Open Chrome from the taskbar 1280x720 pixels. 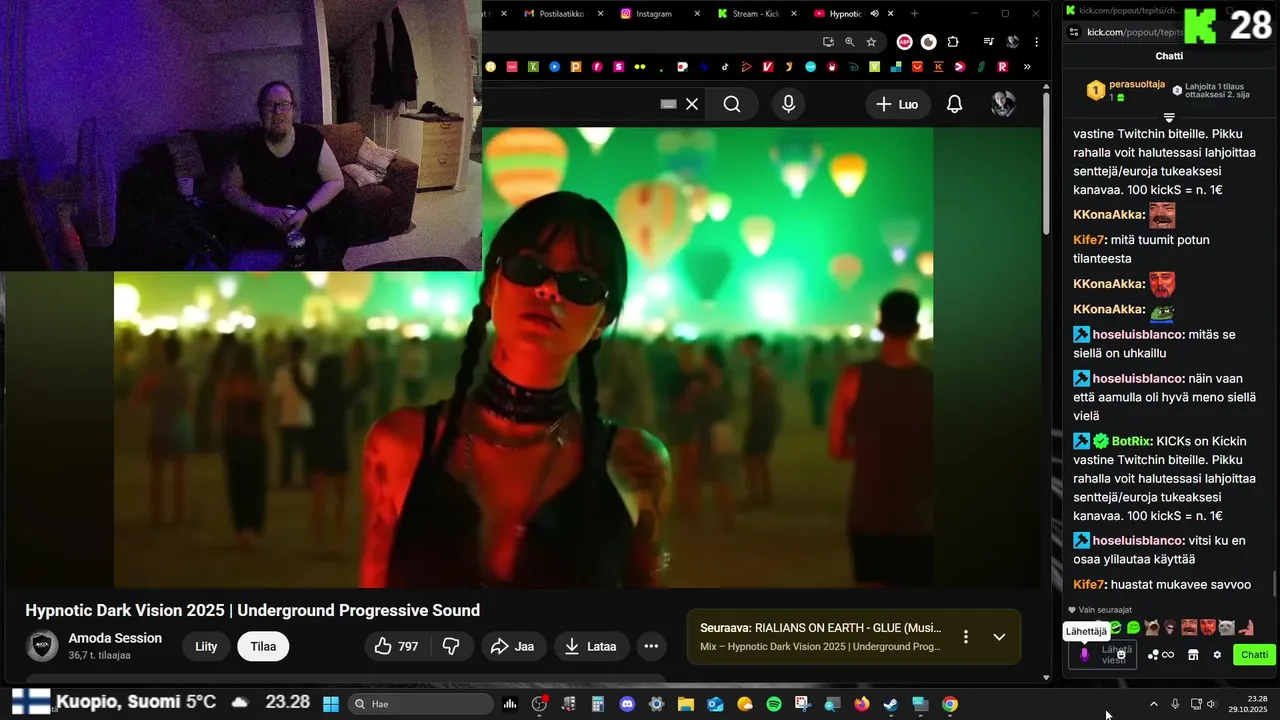click(x=949, y=704)
